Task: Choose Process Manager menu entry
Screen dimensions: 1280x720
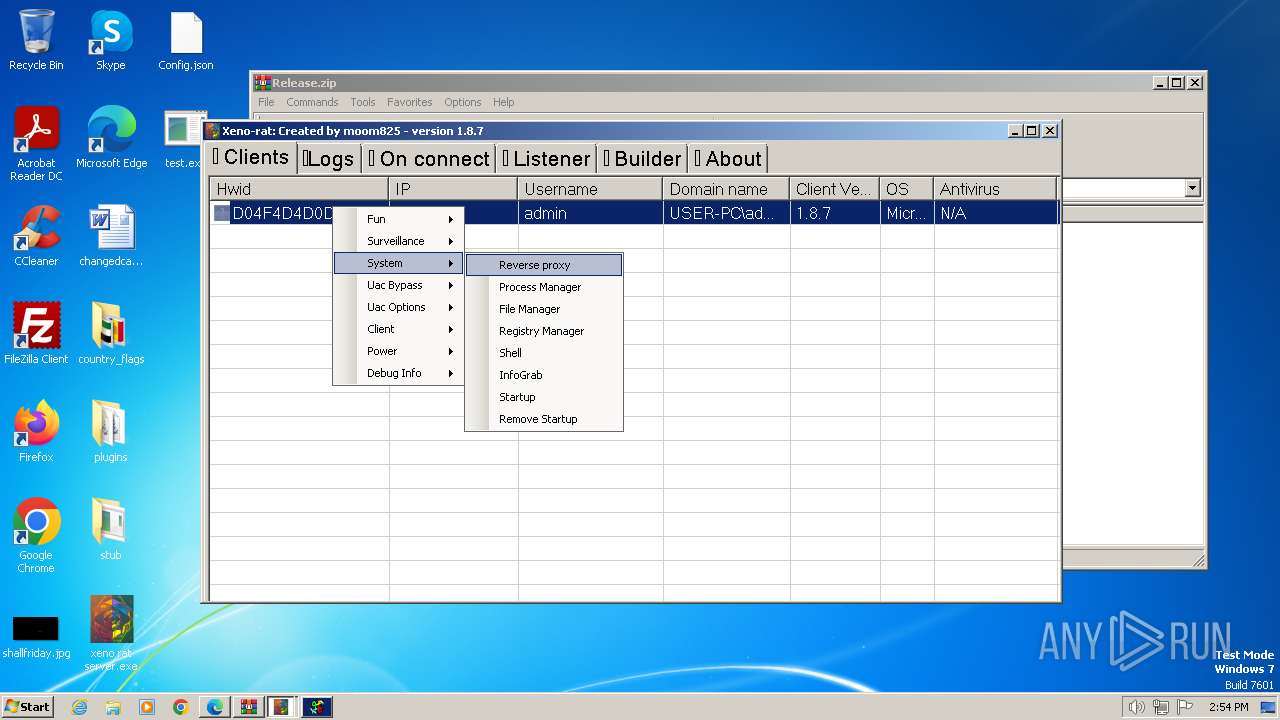Action: pos(544,287)
